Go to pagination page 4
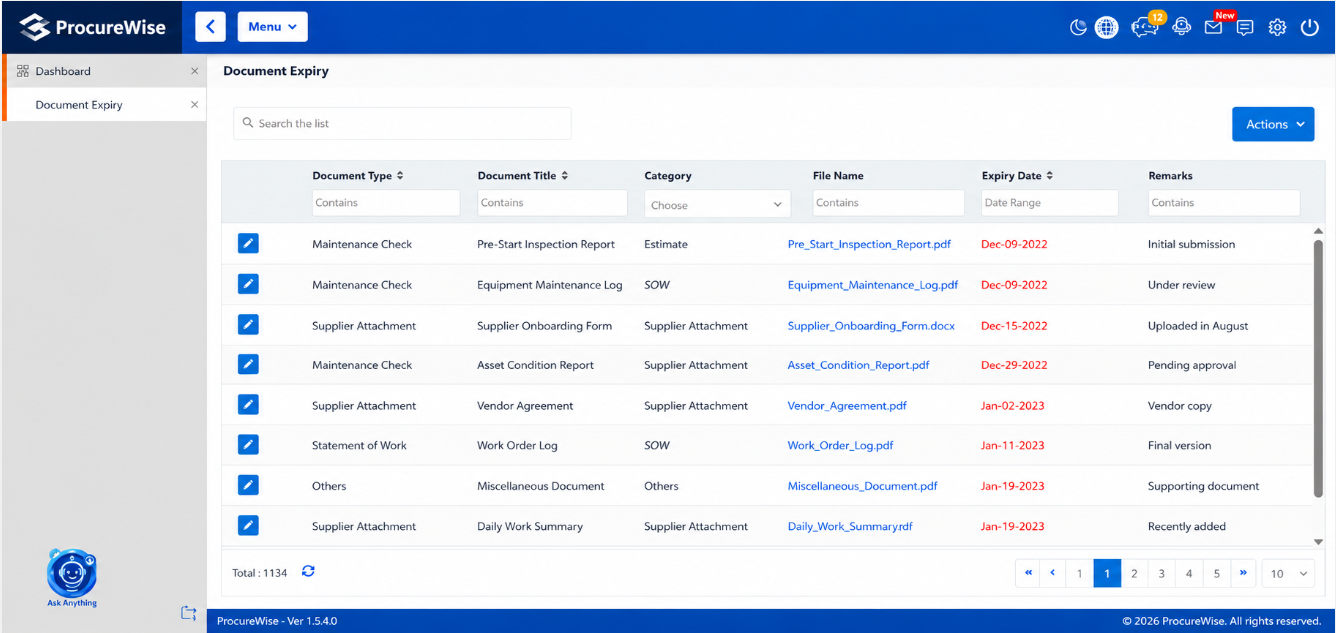Image resolution: width=1336 pixels, height=633 pixels. (x=1189, y=573)
